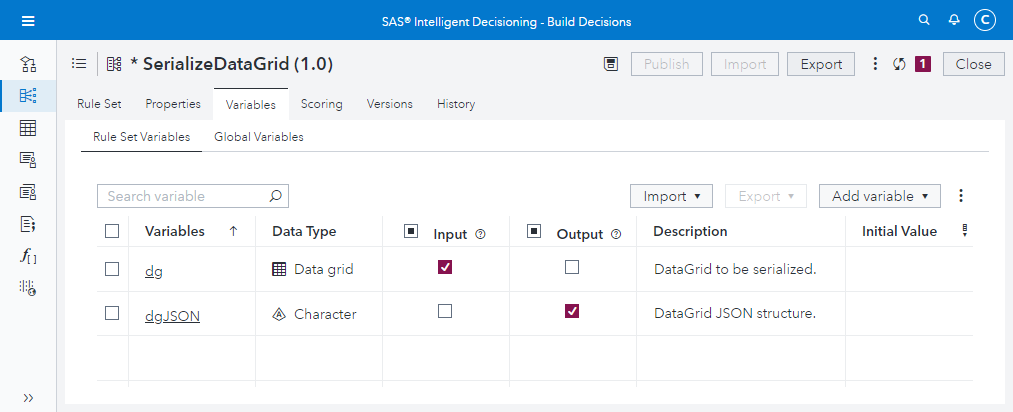Open the Import dropdown above table
1013x412 pixels.
pyautogui.click(x=671, y=196)
